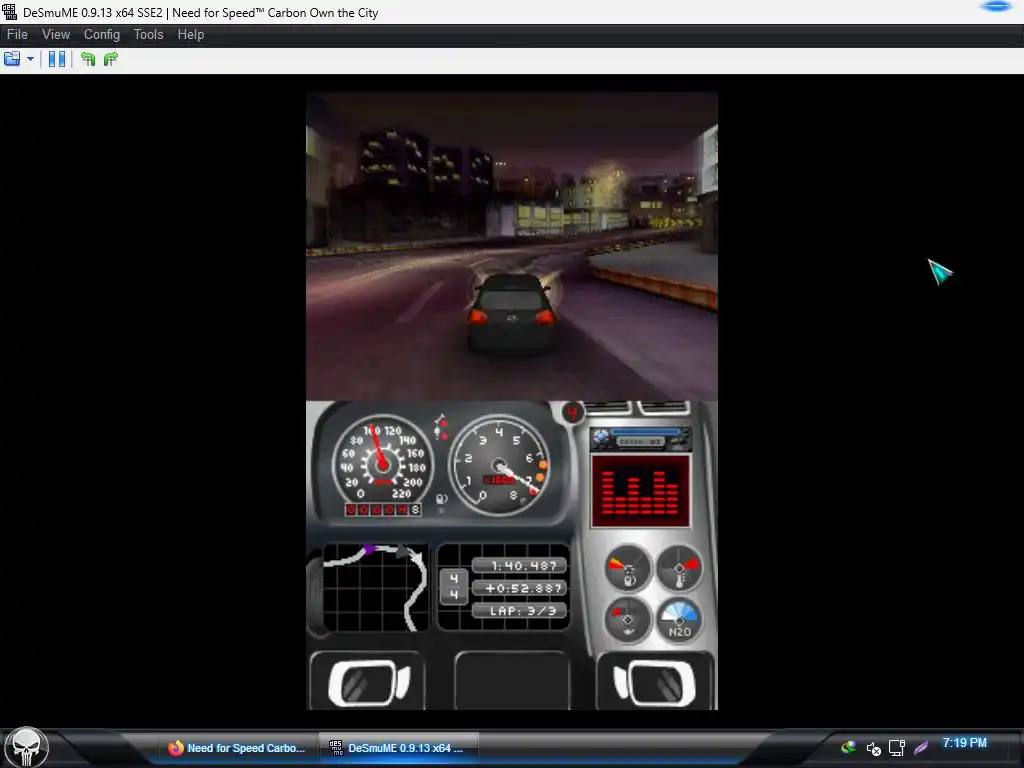Viewport: 1024px width, 768px height.
Task: Tap the tachometer RPM dial
Action: coord(500,464)
